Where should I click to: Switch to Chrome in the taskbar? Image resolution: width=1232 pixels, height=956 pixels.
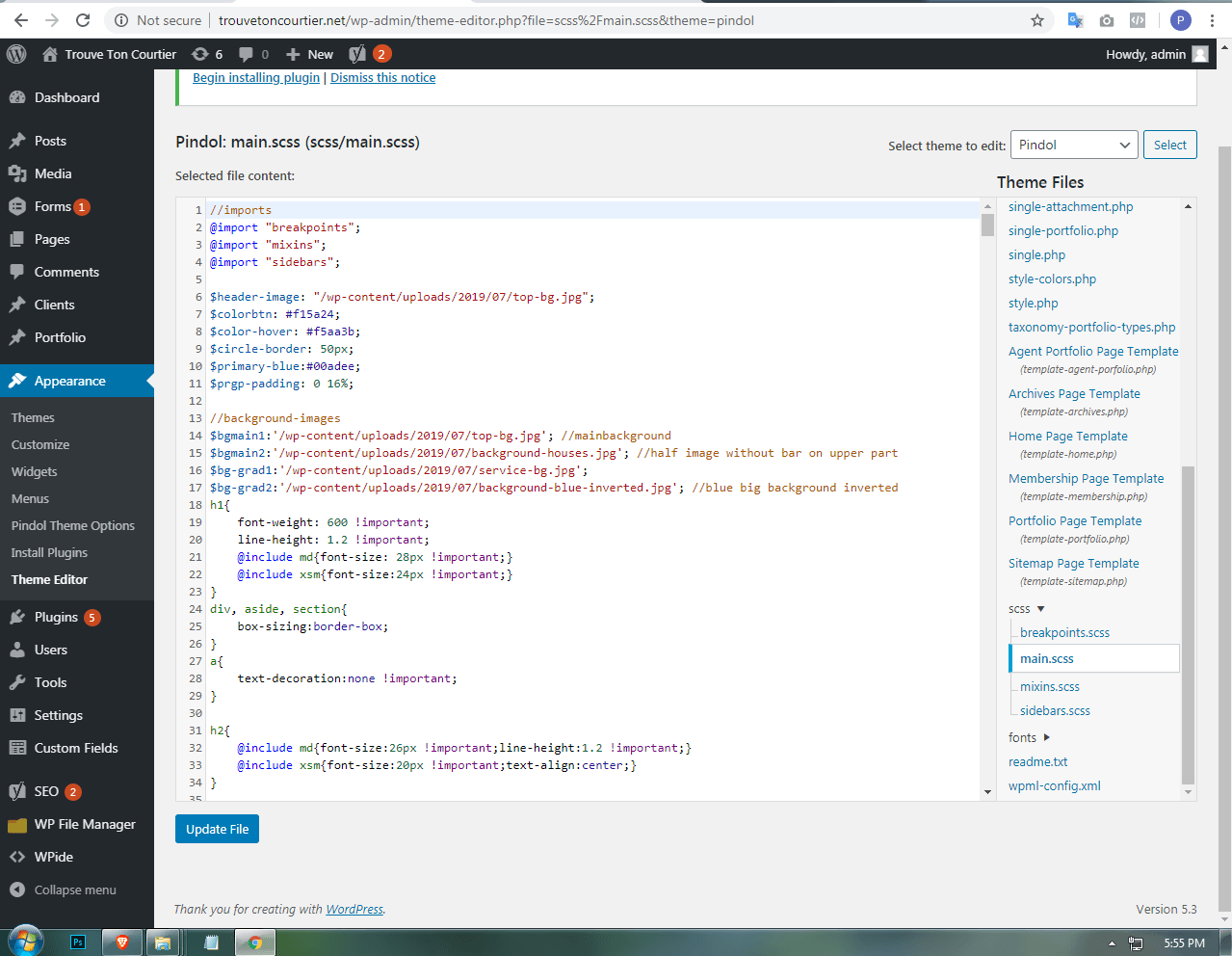click(255, 943)
